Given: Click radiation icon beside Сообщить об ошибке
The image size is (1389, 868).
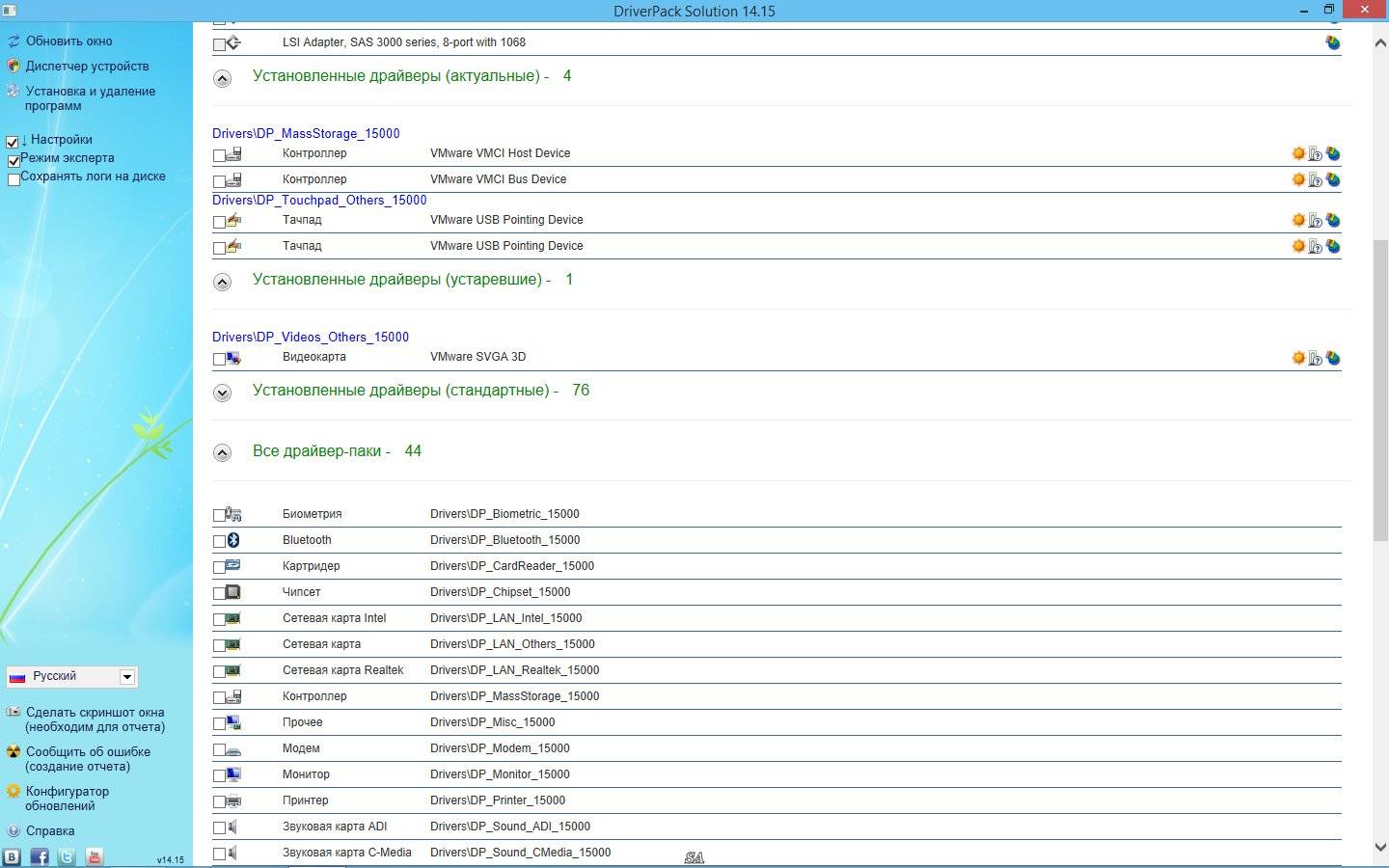Looking at the screenshot, I should point(13,751).
